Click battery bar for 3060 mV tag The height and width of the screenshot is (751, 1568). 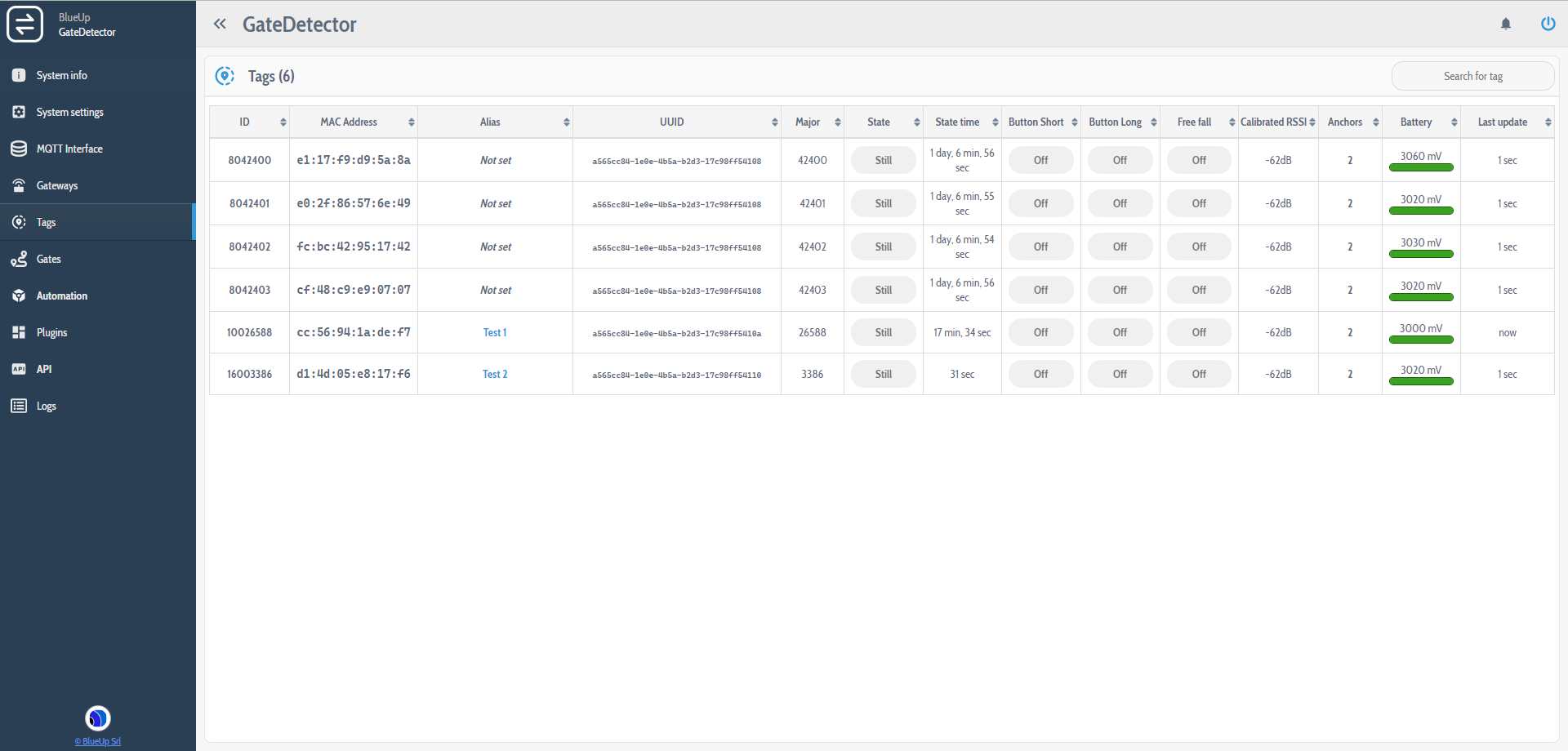tap(1420, 168)
